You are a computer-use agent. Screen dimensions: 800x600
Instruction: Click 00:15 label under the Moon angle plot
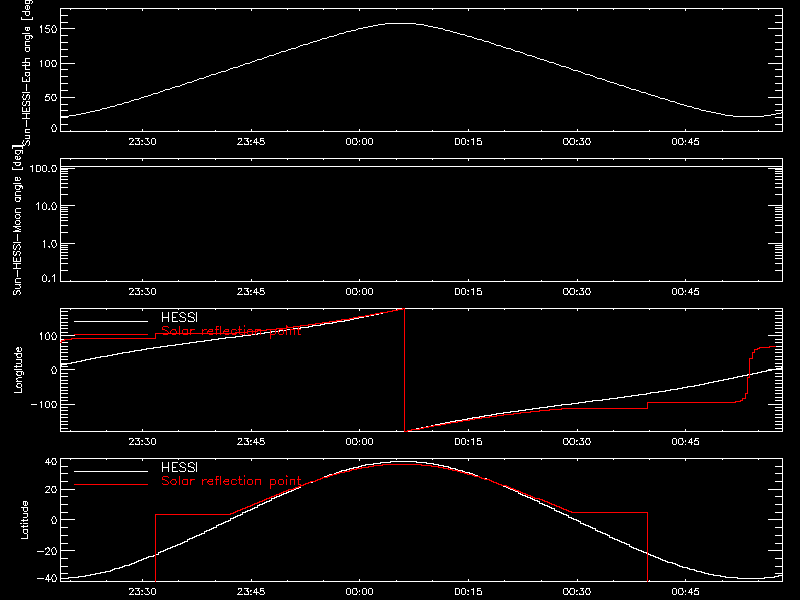coord(468,291)
